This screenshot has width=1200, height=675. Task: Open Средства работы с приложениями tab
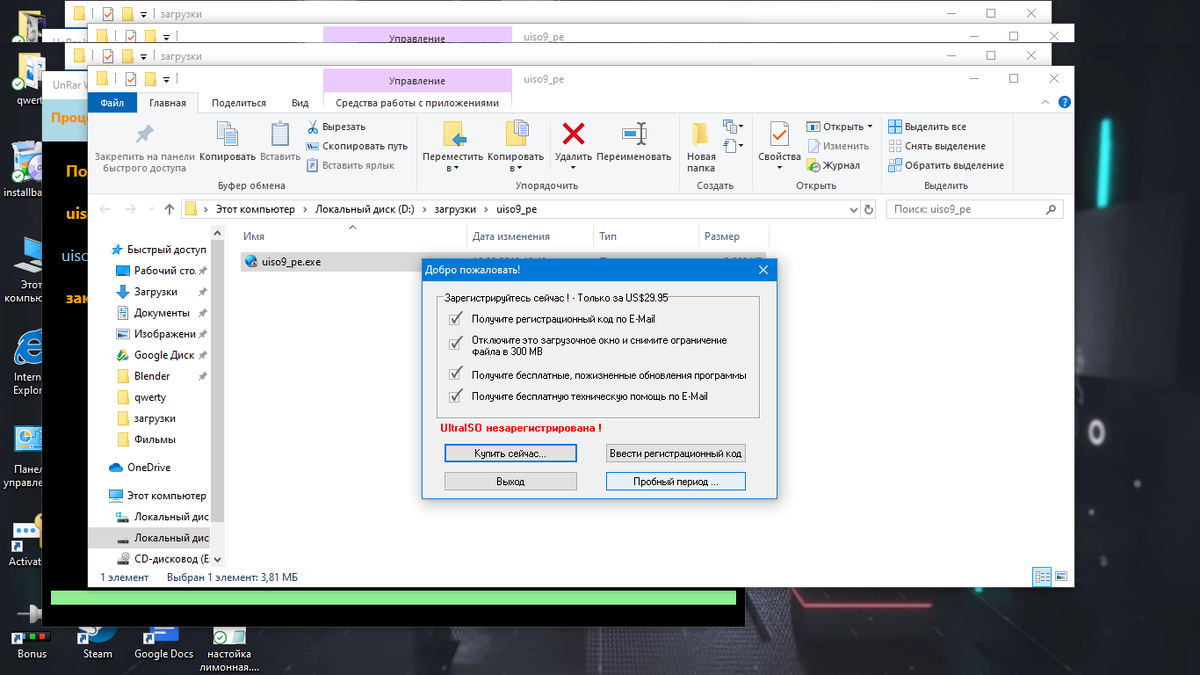coord(417,102)
